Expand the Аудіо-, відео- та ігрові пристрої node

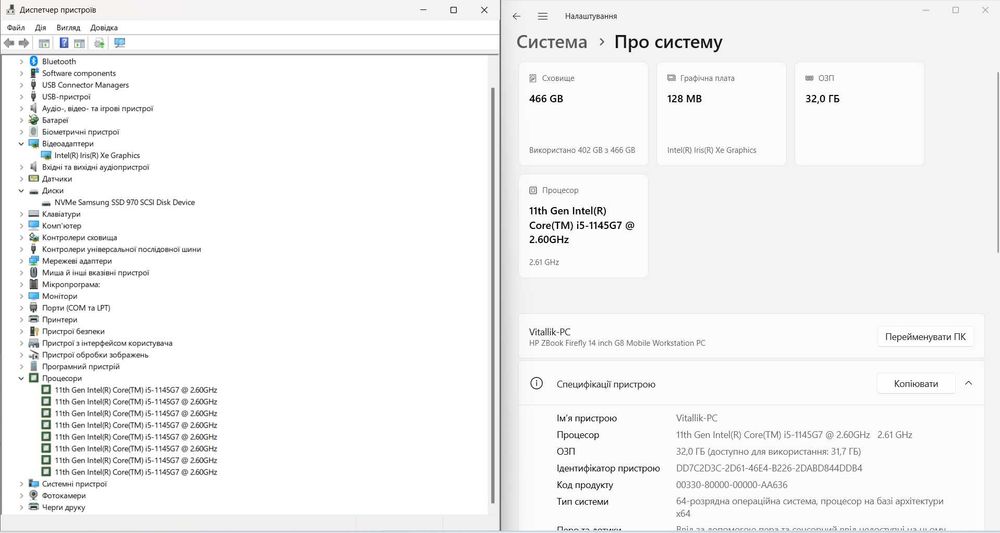pyautogui.click(x=21, y=108)
